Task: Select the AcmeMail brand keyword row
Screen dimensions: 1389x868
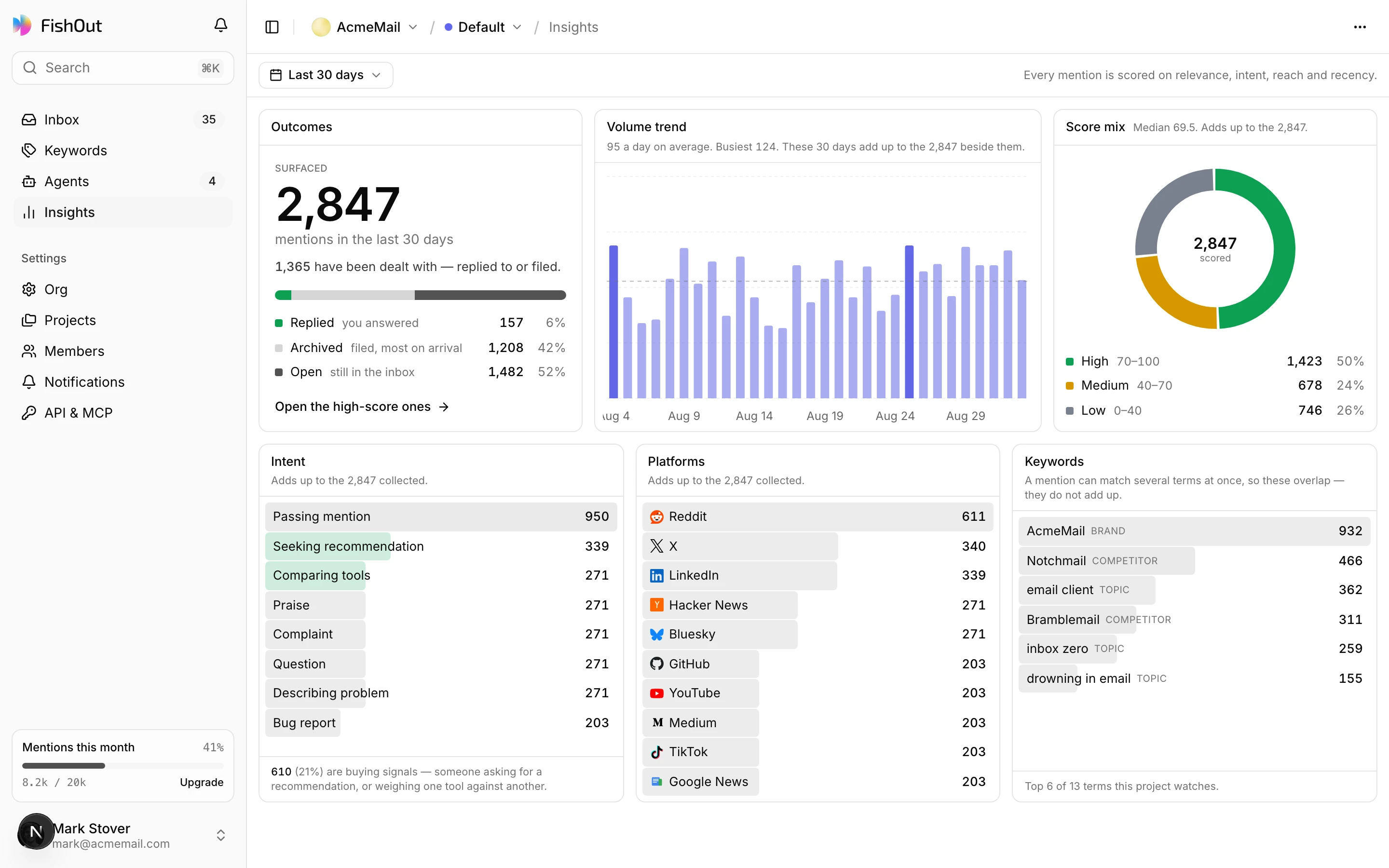Action: click(x=1194, y=531)
